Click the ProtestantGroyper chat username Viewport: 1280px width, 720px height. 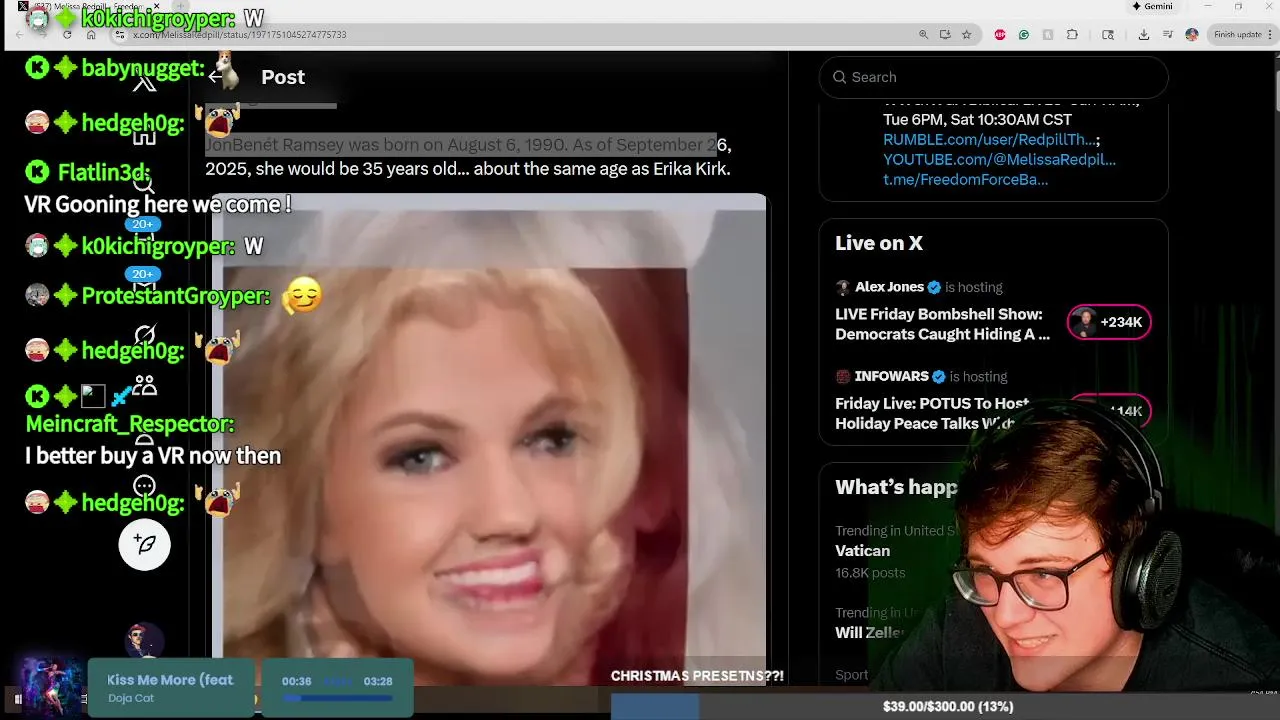(175, 296)
